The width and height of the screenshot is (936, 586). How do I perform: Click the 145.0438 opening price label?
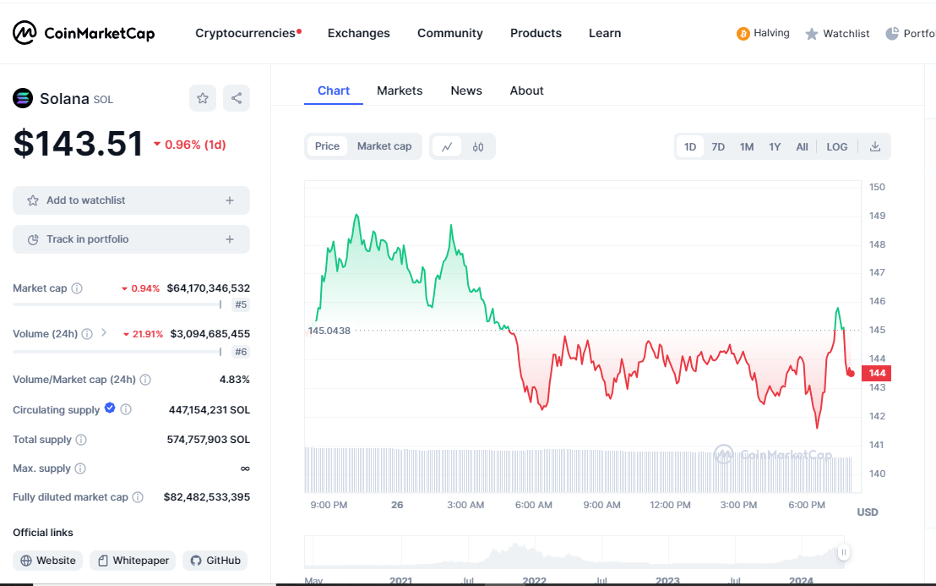pyautogui.click(x=329, y=331)
